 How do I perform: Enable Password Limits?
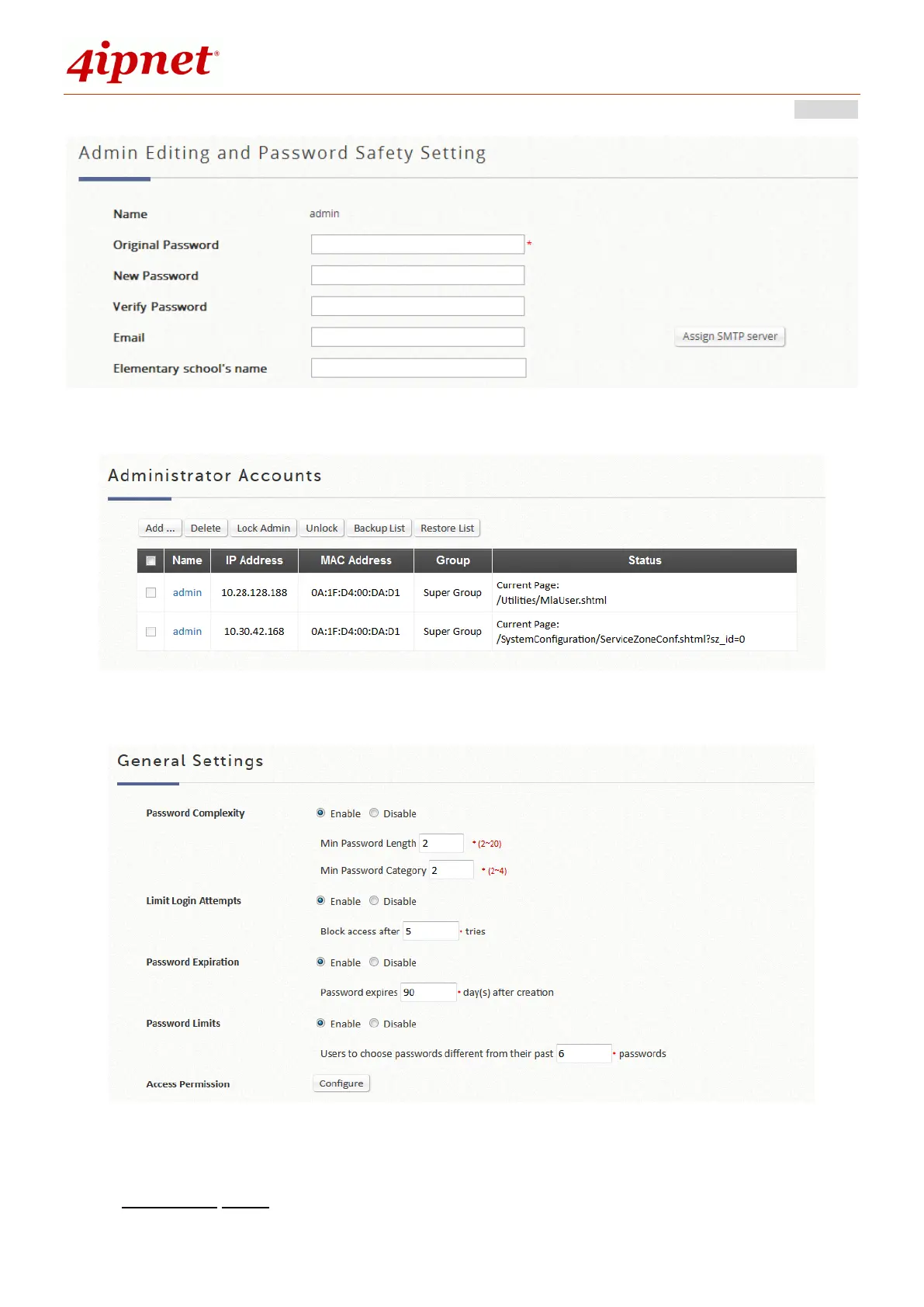coord(320,1024)
